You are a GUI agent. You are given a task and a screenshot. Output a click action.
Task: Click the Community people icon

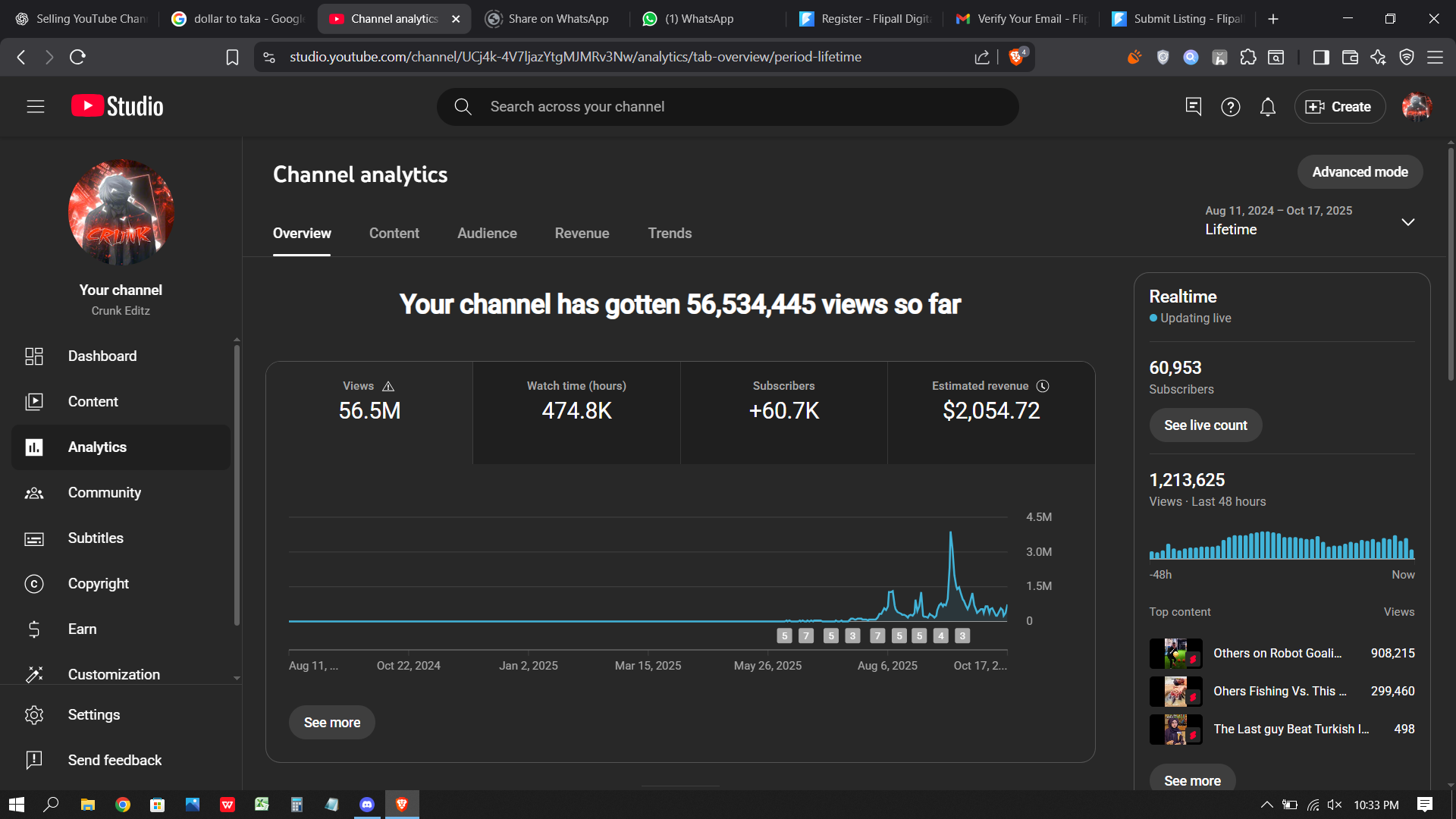[x=34, y=493]
